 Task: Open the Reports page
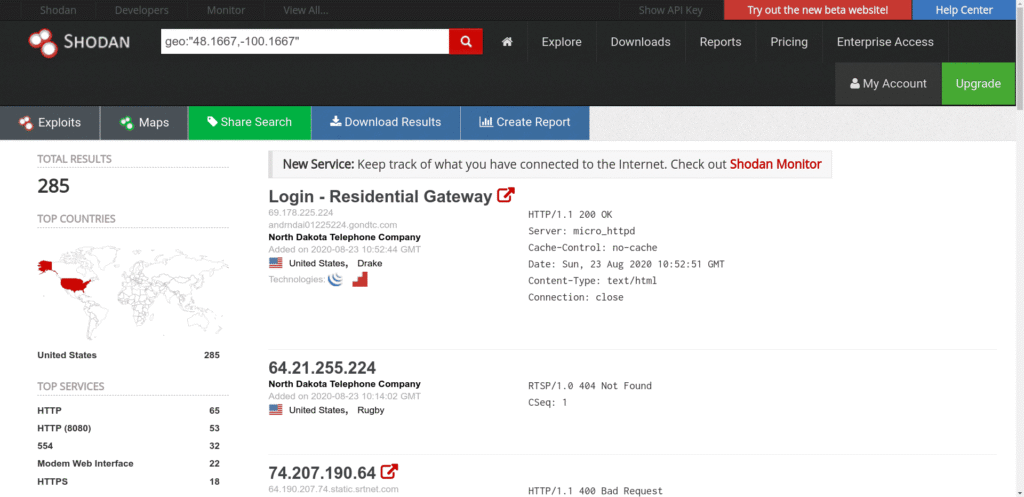(720, 42)
